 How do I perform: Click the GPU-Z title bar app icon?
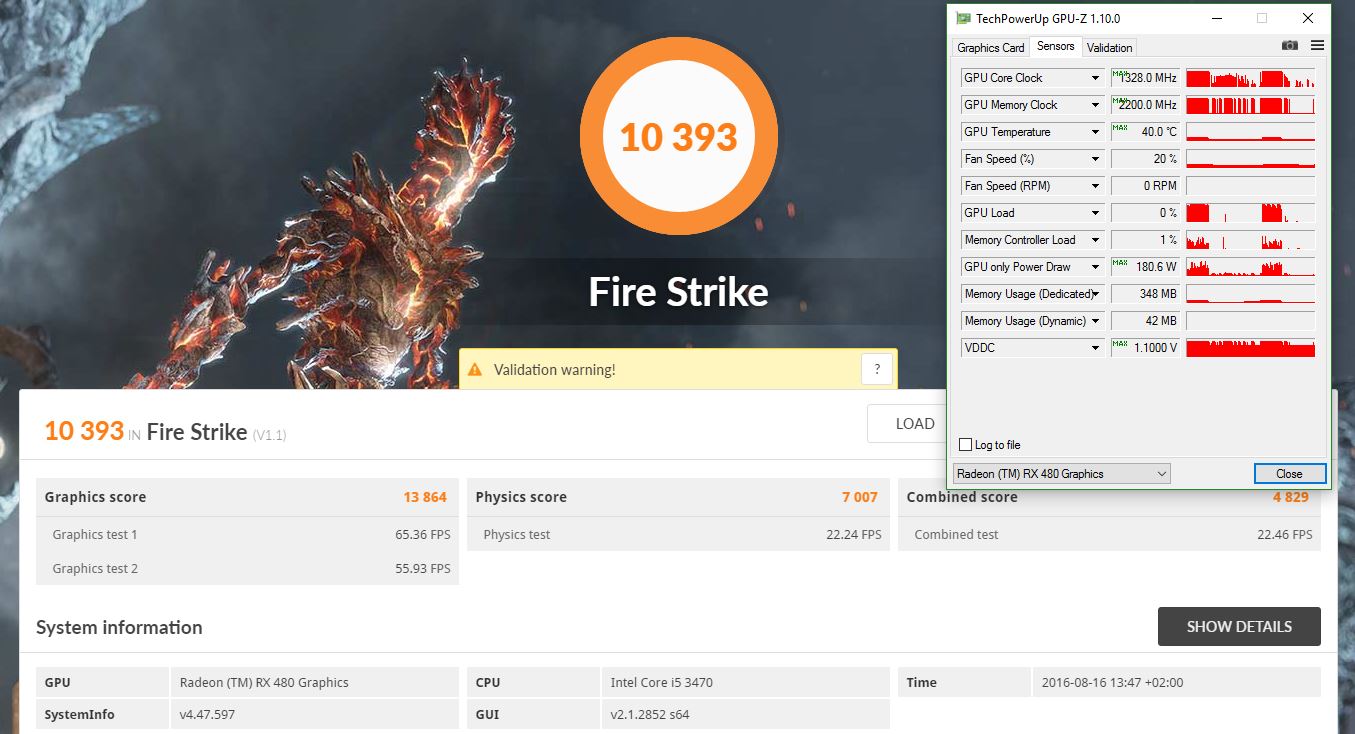click(x=963, y=18)
